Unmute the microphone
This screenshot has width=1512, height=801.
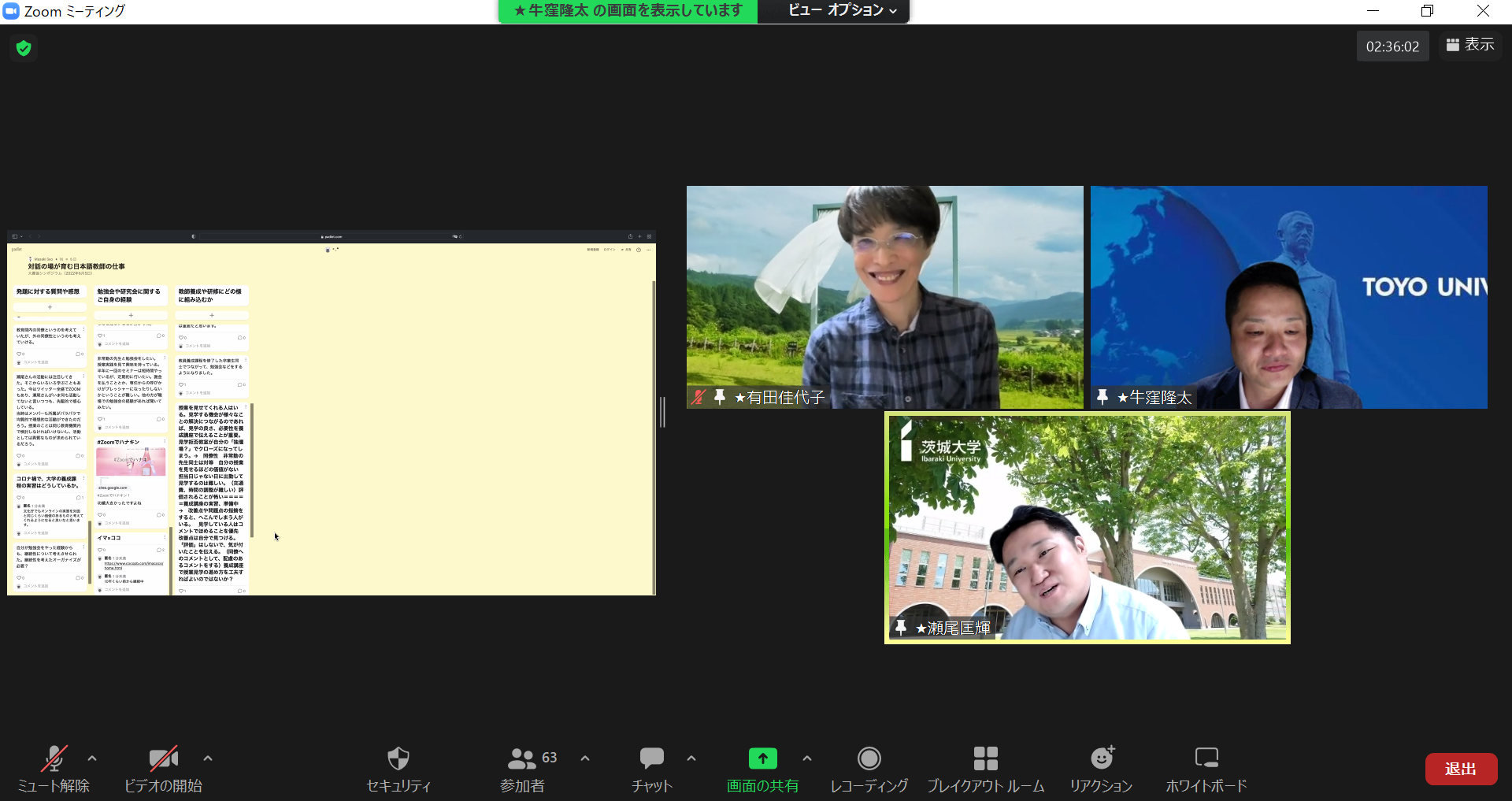click(54, 759)
